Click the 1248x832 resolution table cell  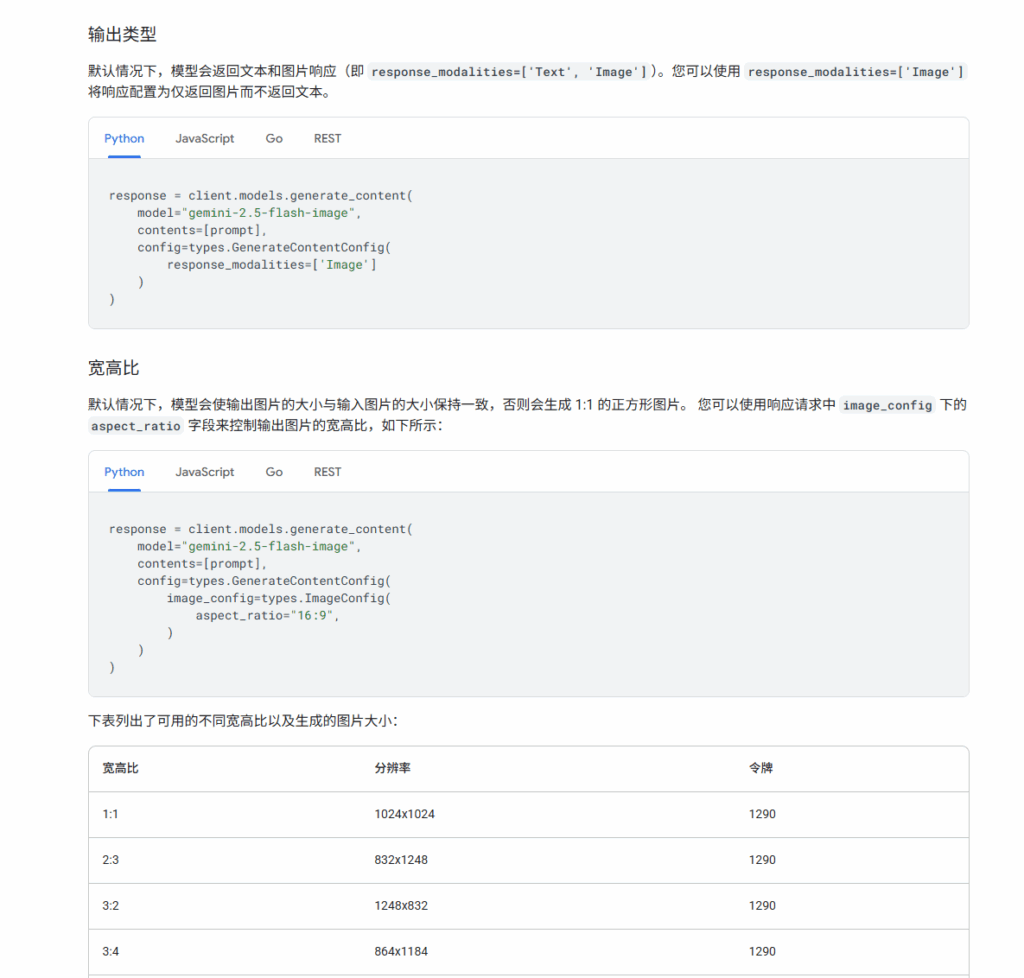[401, 906]
